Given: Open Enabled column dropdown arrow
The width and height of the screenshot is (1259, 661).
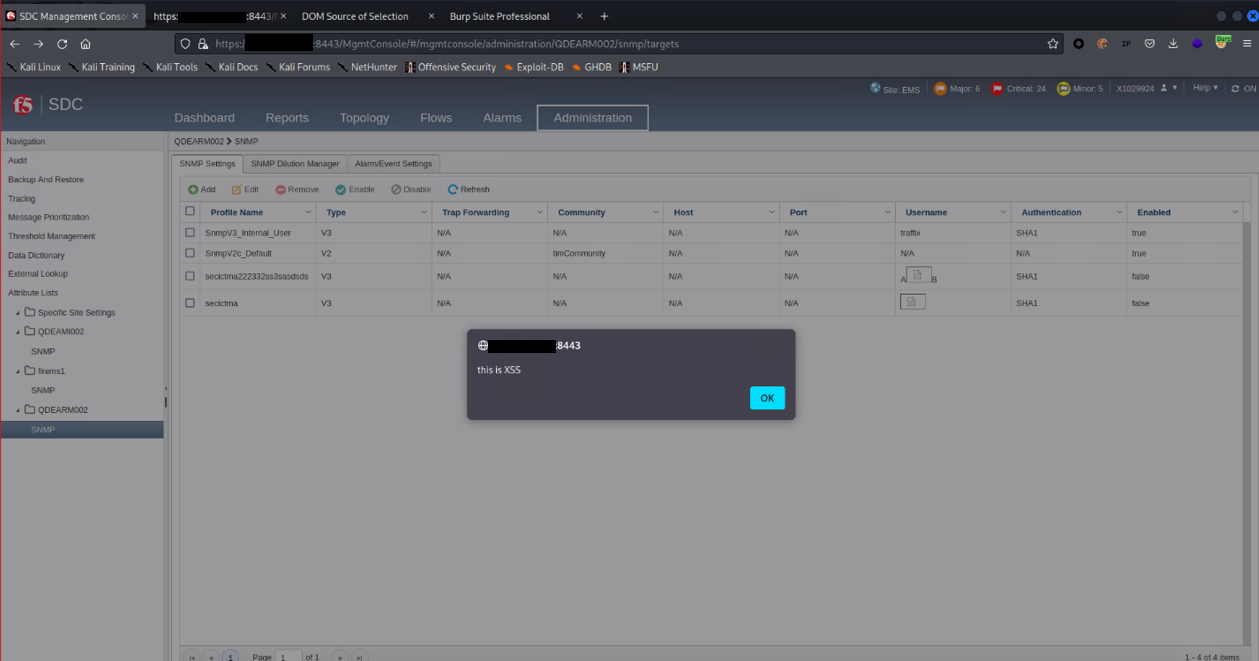Looking at the screenshot, I should click(x=1235, y=212).
